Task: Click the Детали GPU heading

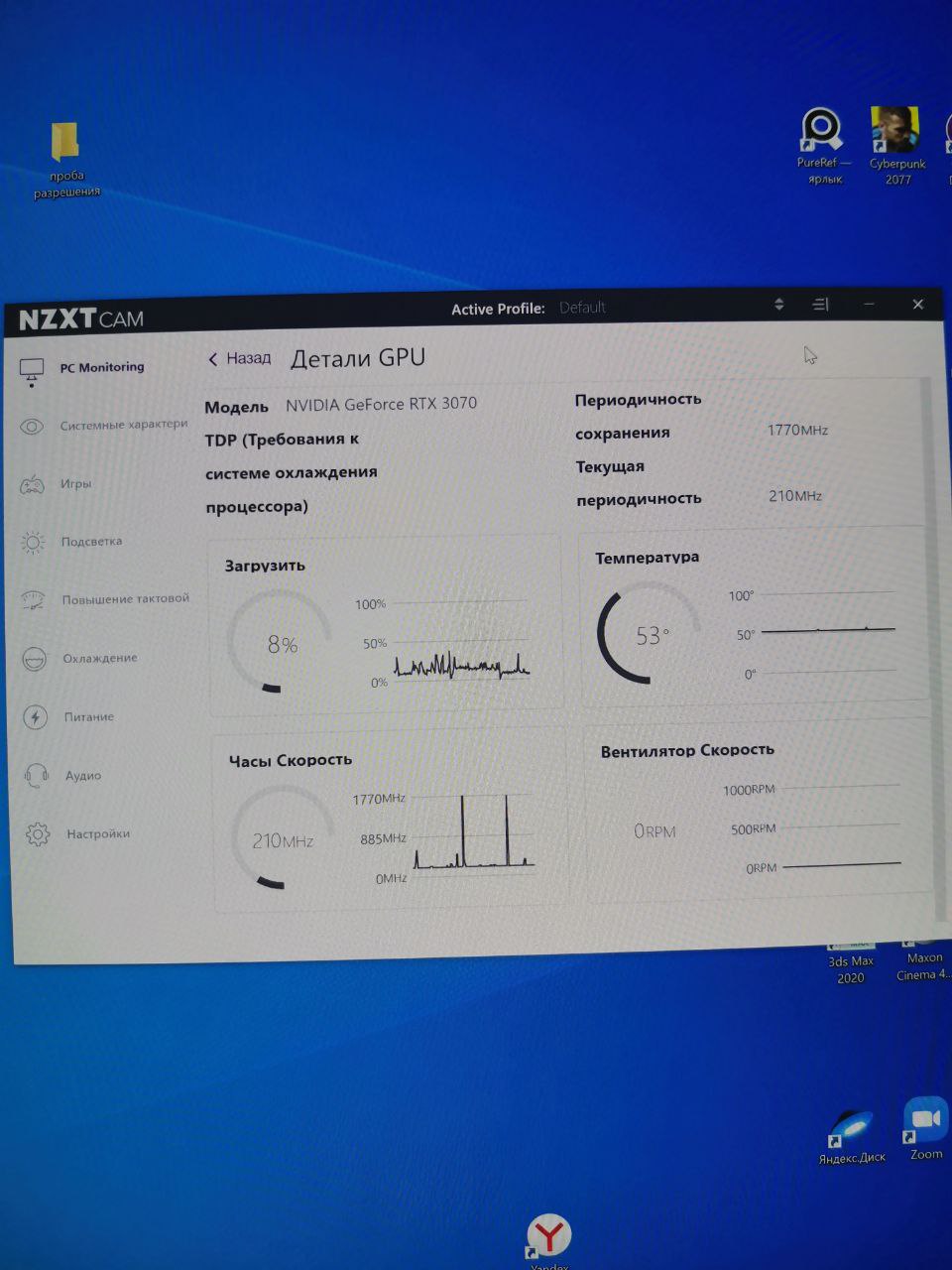Action: click(358, 358)
